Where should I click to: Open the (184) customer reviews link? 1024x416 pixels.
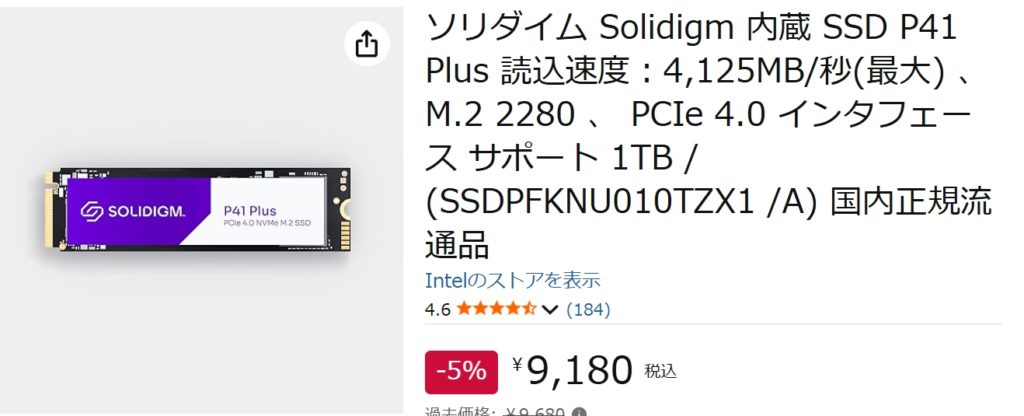(x=588, y=310)
